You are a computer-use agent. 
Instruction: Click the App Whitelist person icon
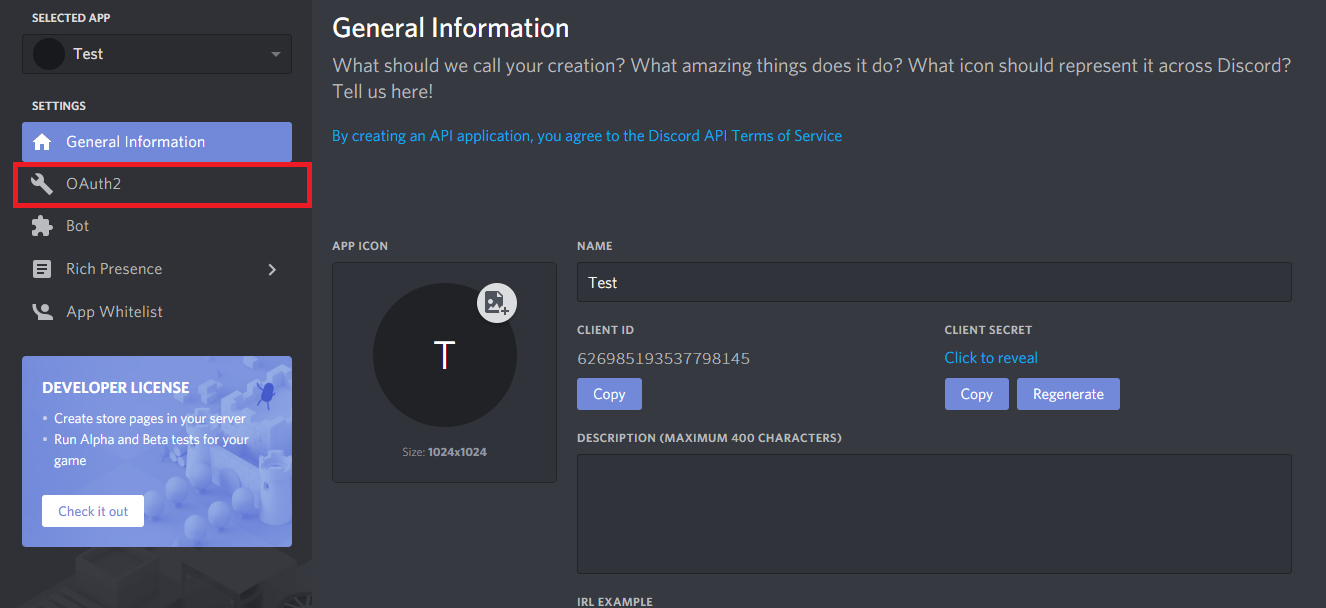coord(42,312)
